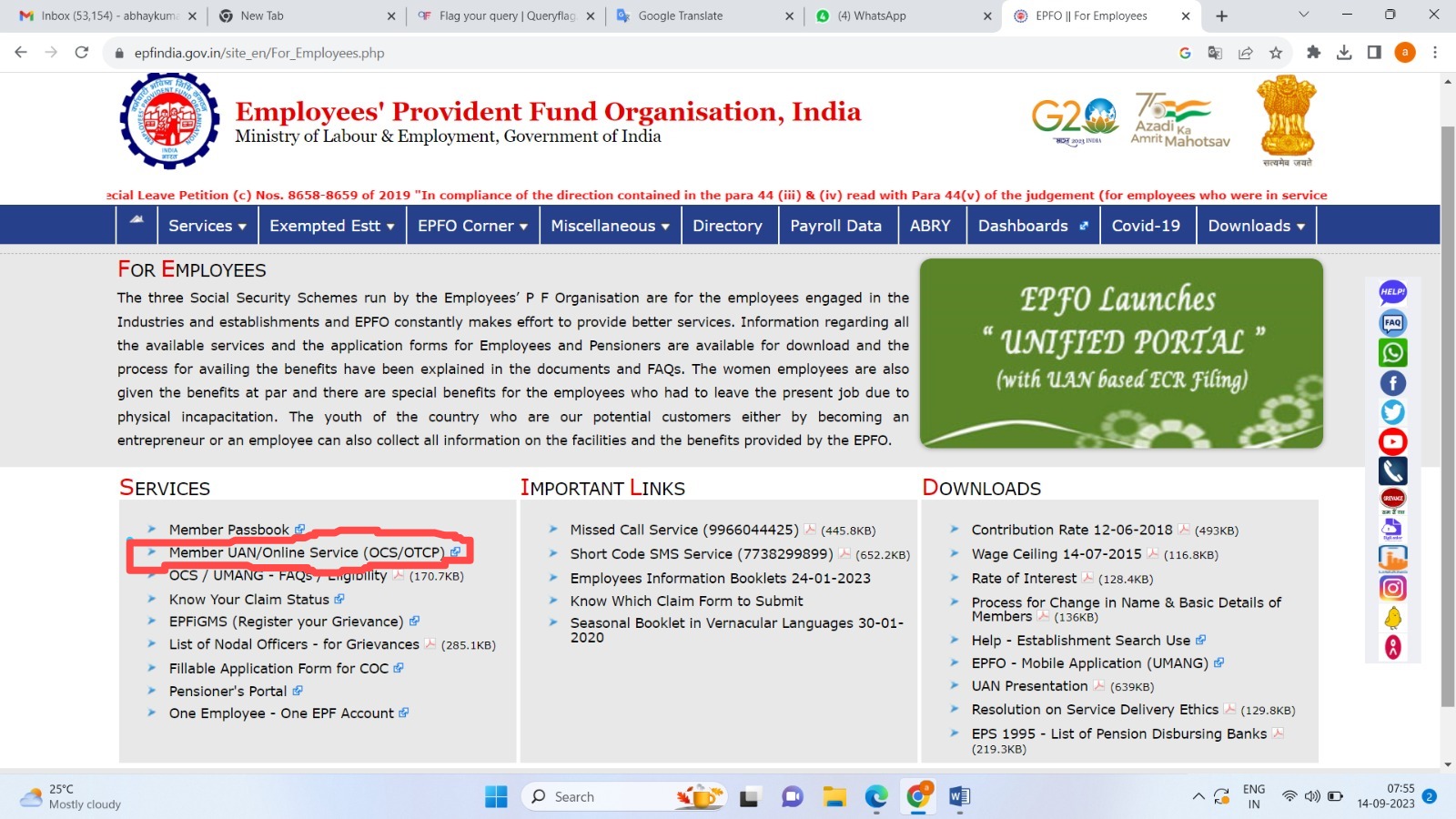Click the taskbar Search box
The image size is (1456, 819).
[x=624, y=797]
